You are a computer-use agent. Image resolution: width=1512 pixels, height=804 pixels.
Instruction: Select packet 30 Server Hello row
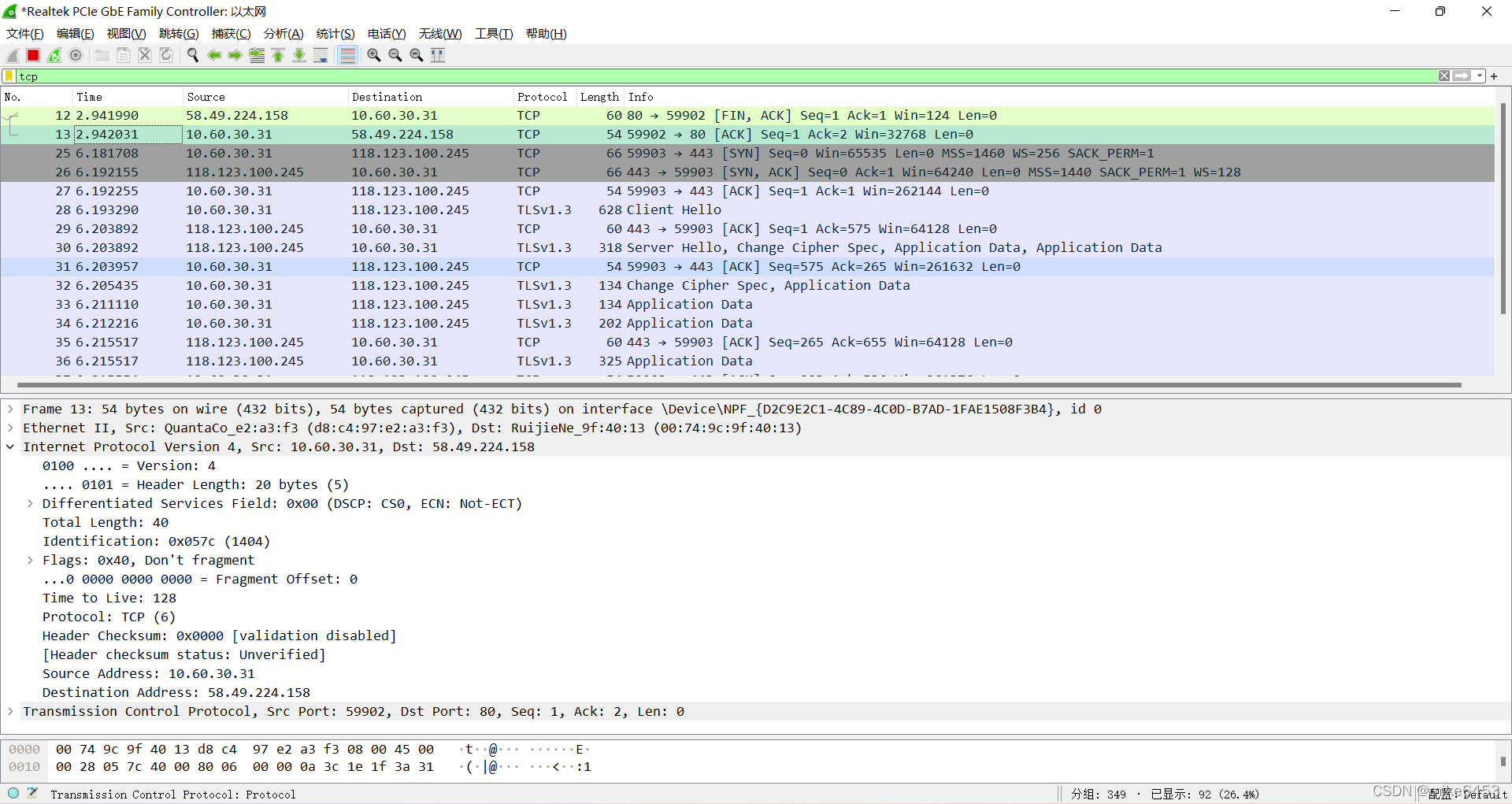[747, 247]
